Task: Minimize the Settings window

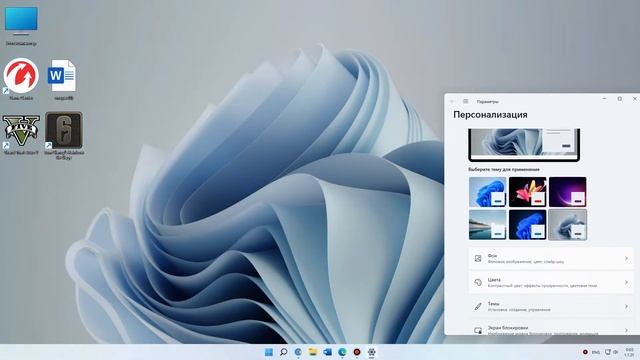Action: pos(604,99)
